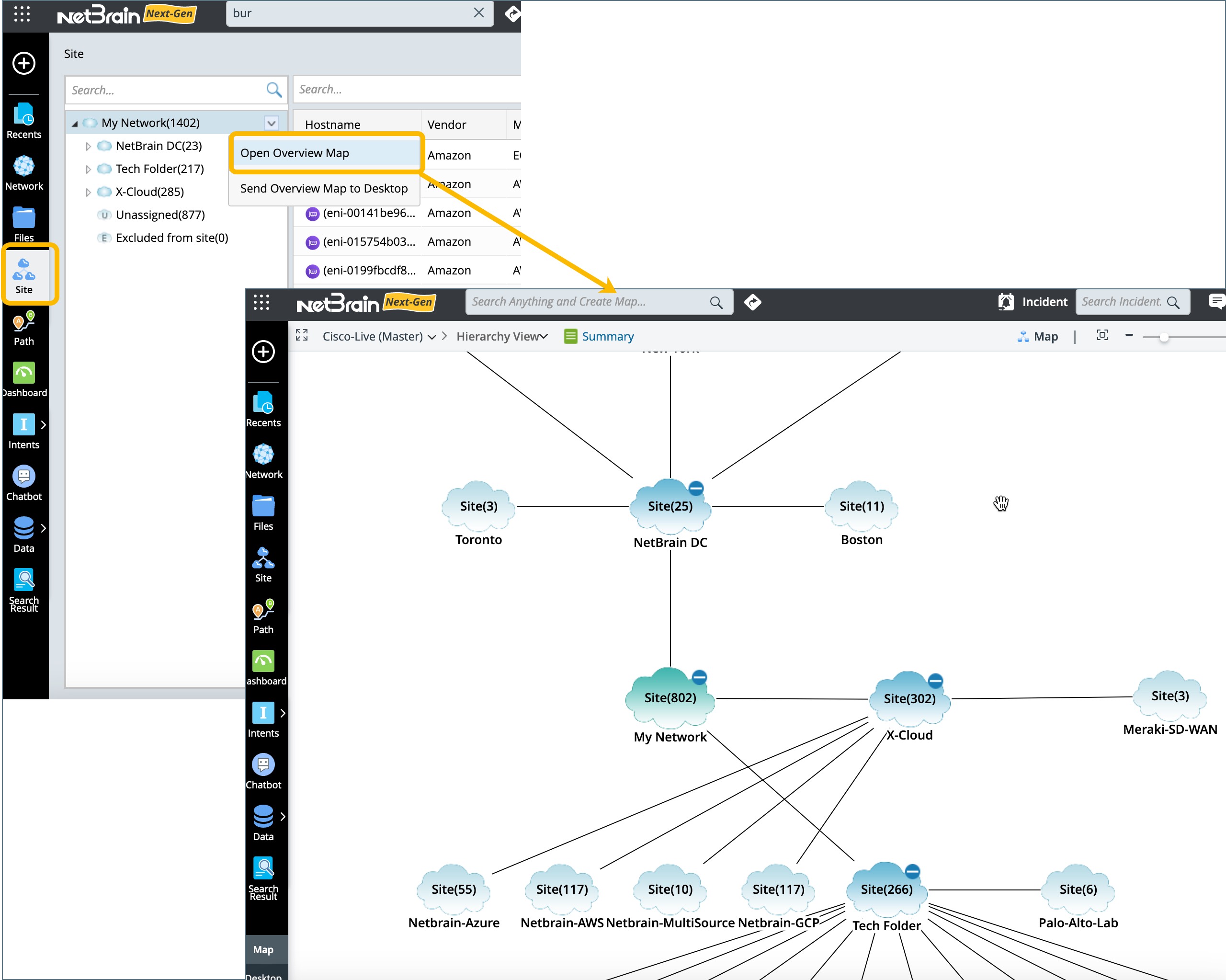Collapse the Tech Folder site node

tap(912, 871)
